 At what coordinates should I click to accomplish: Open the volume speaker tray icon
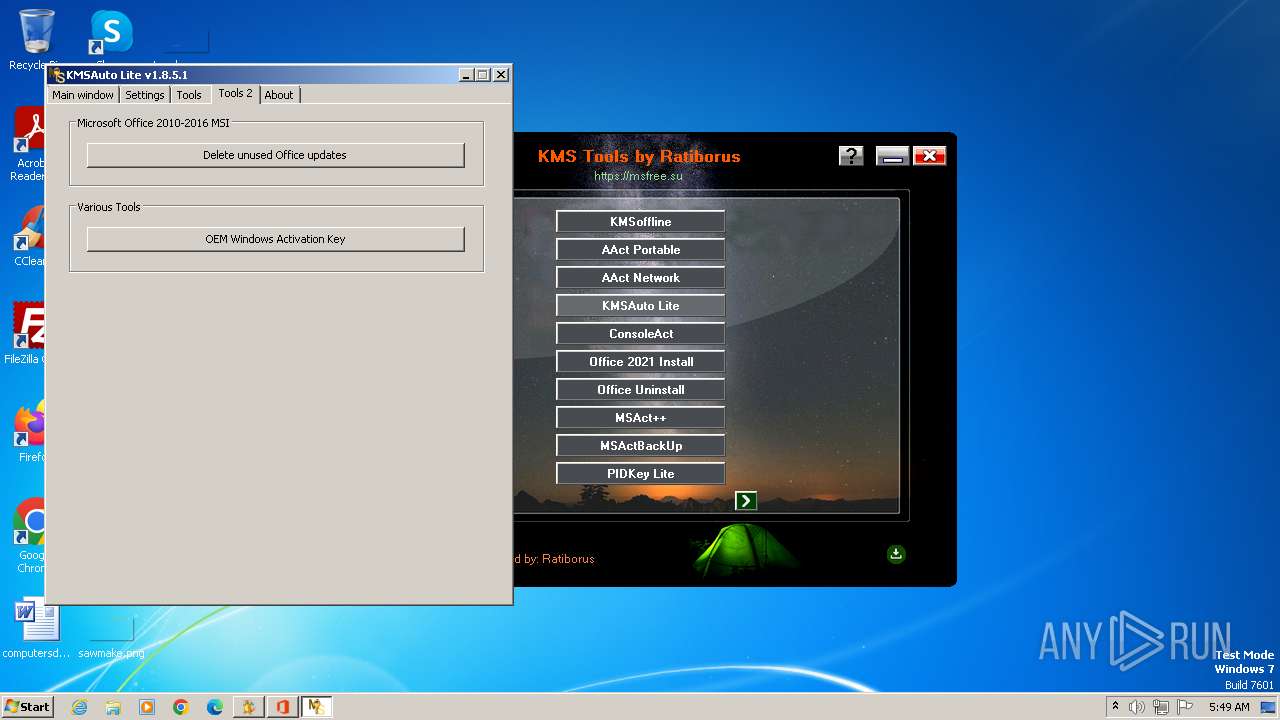click(1137, 707)
